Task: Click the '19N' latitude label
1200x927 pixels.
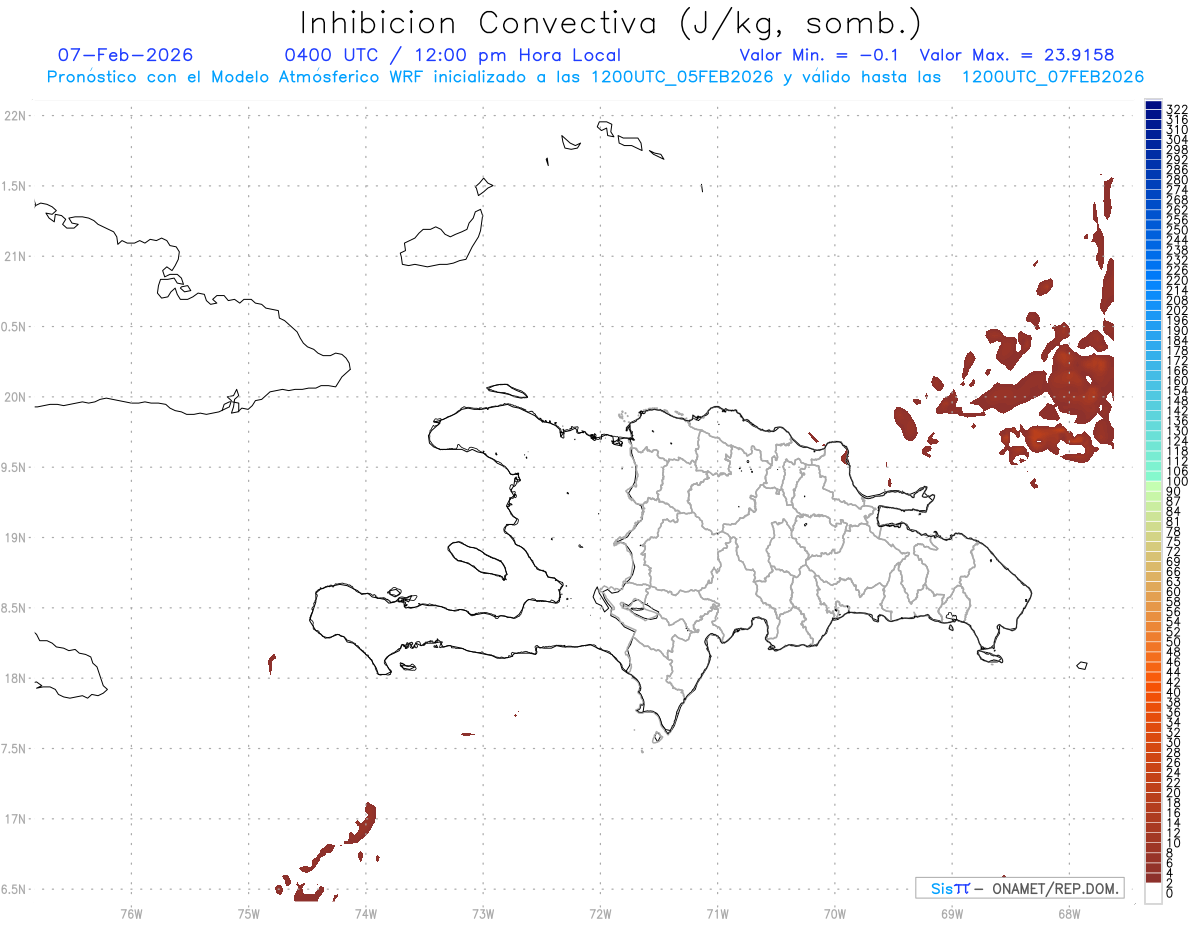Action: [14, 538]
